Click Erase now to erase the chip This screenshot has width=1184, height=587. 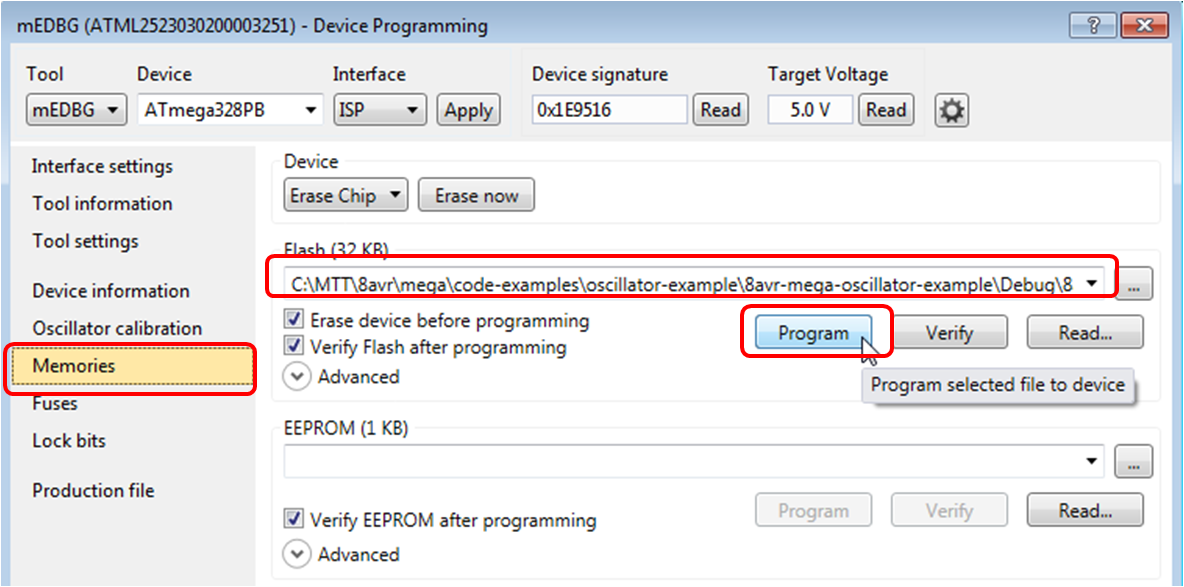pos(476,195)
